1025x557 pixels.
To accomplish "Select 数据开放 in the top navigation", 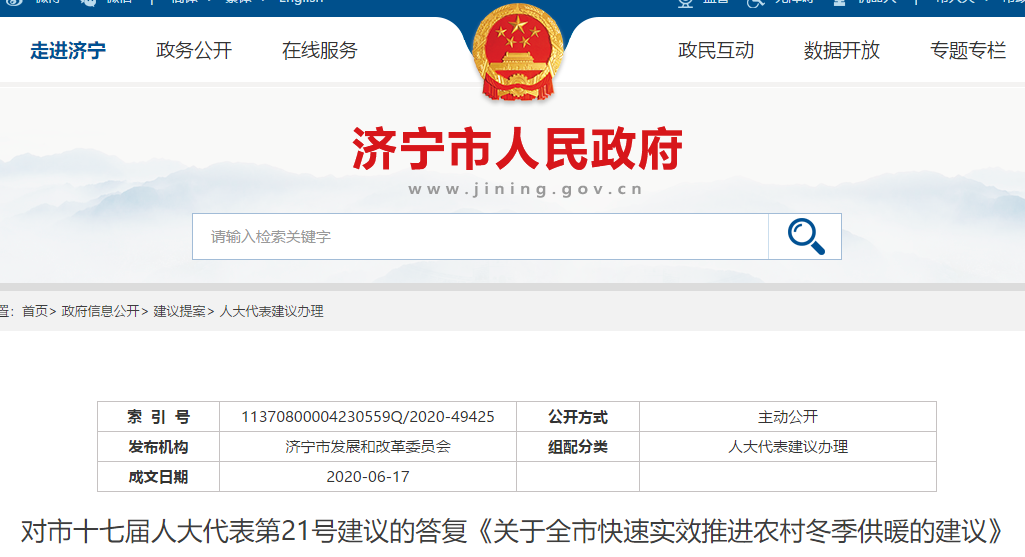I will tap(842, 51).
